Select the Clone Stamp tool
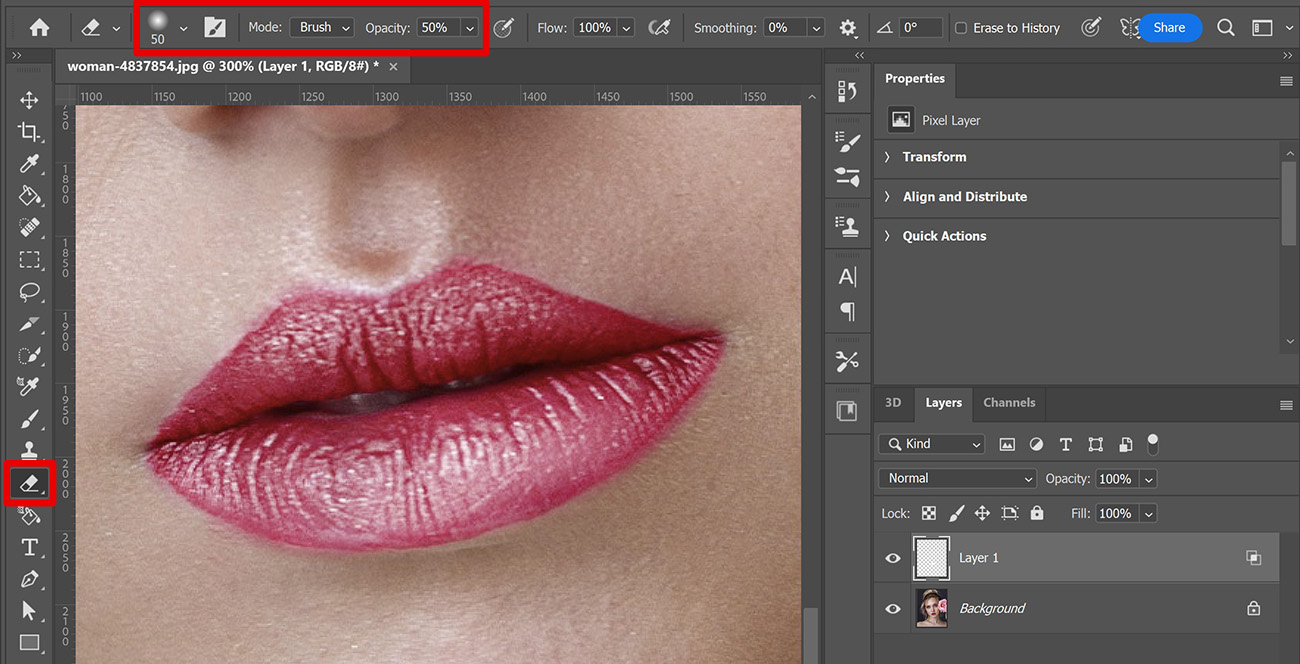Viewport: 1300px width, 664px height. coord(29,449)
